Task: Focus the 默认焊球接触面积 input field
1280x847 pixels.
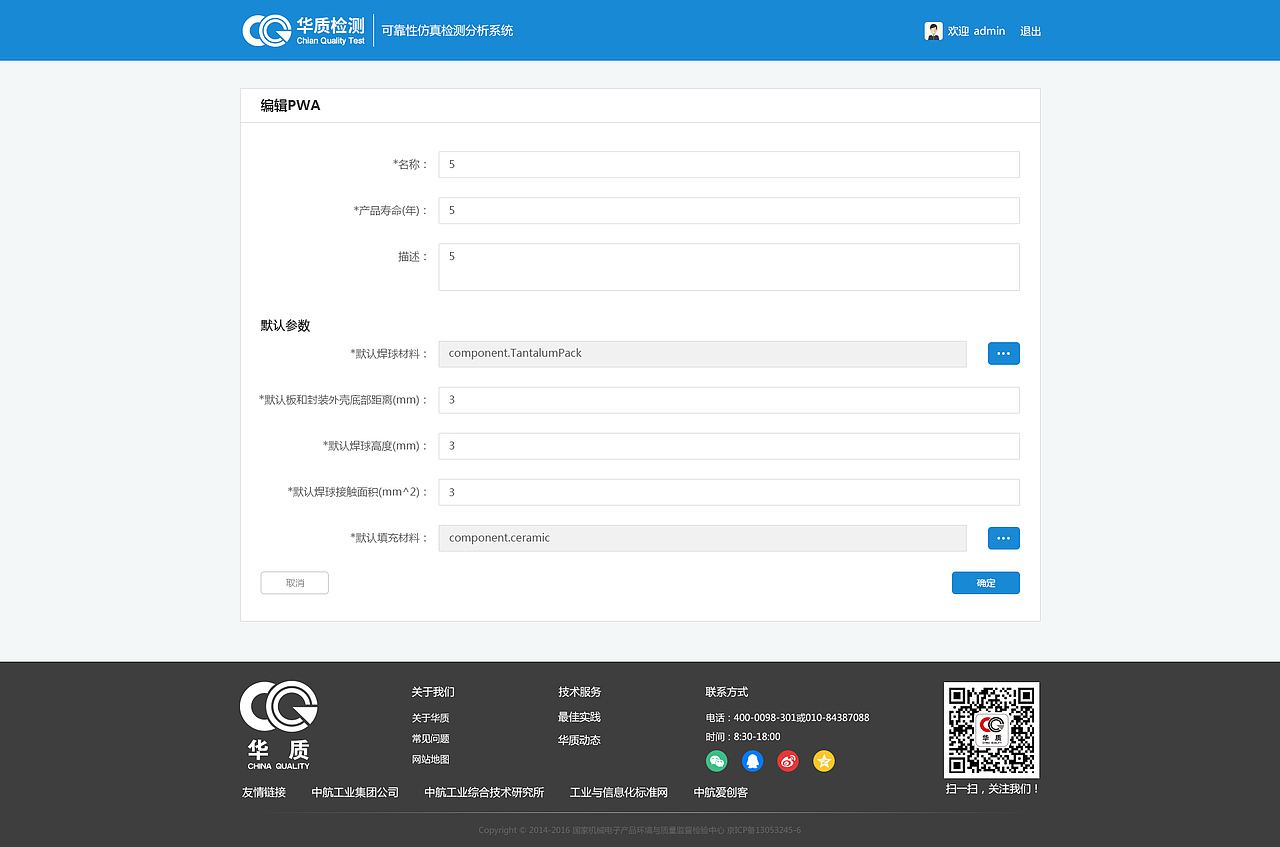Action: [729, 492]
